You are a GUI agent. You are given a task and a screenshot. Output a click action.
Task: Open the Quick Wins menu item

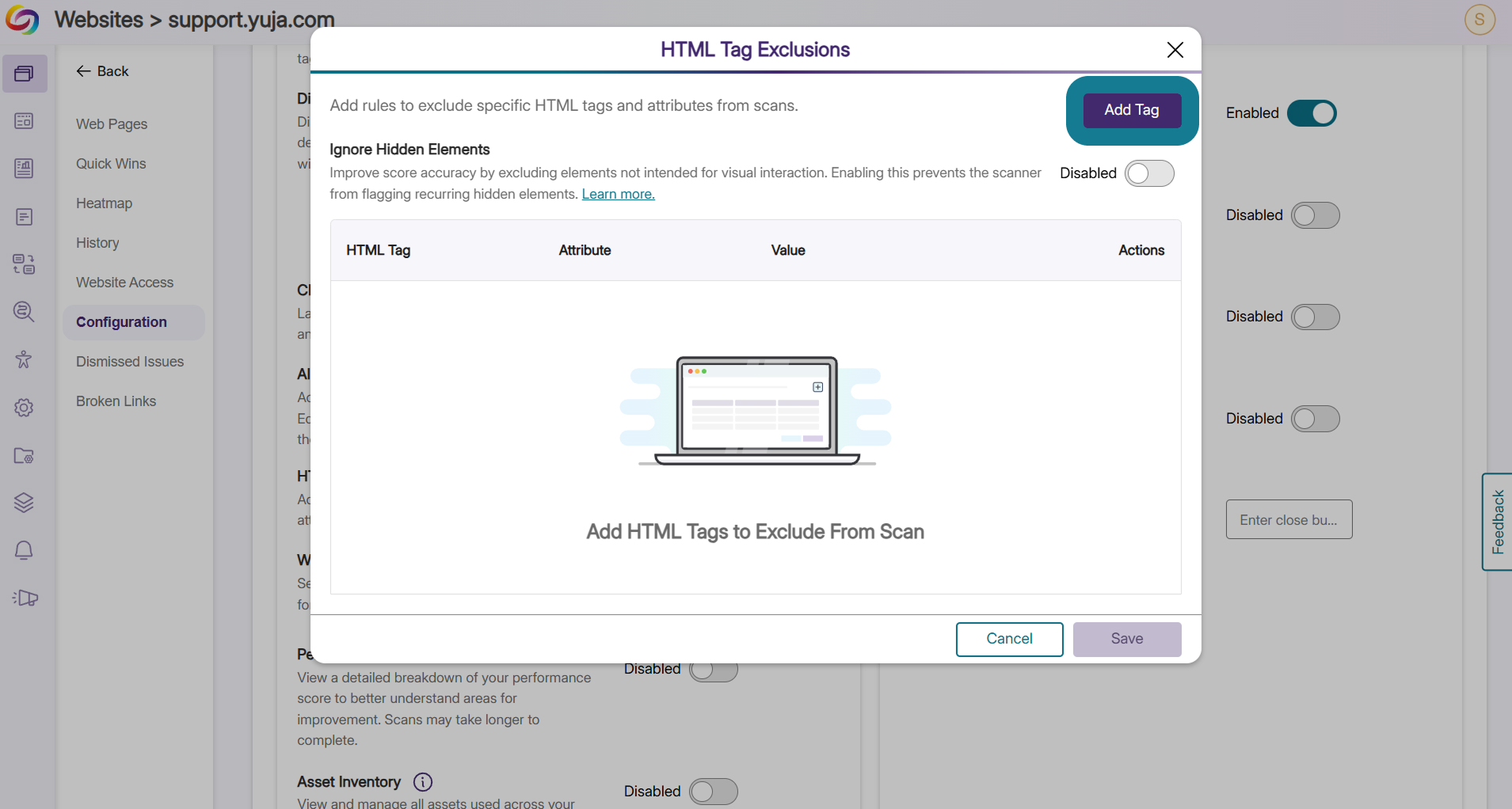(111, 164)
